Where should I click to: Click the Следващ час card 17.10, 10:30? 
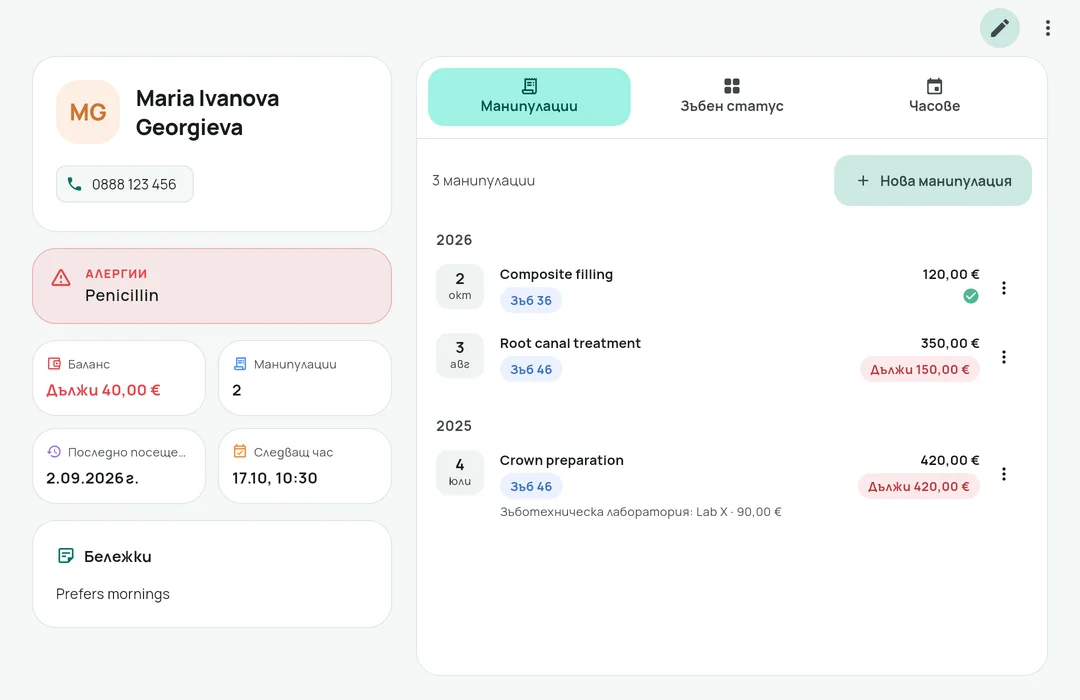(305, 466)
